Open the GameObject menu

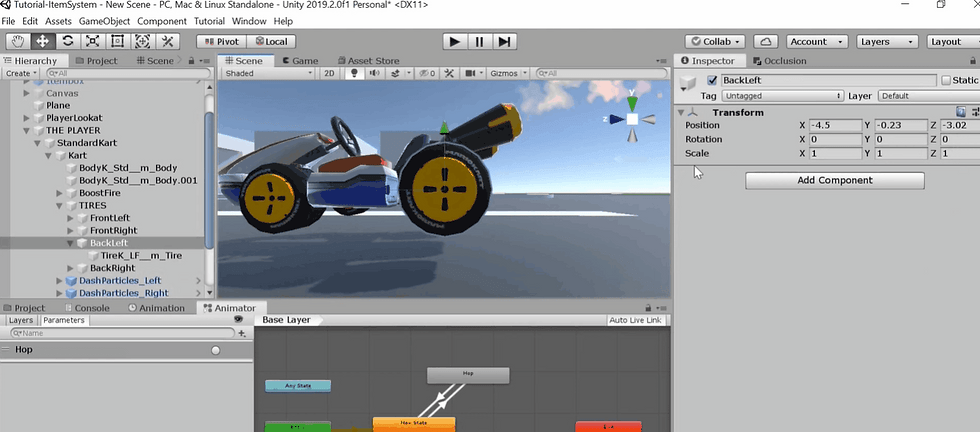point(104,21)
